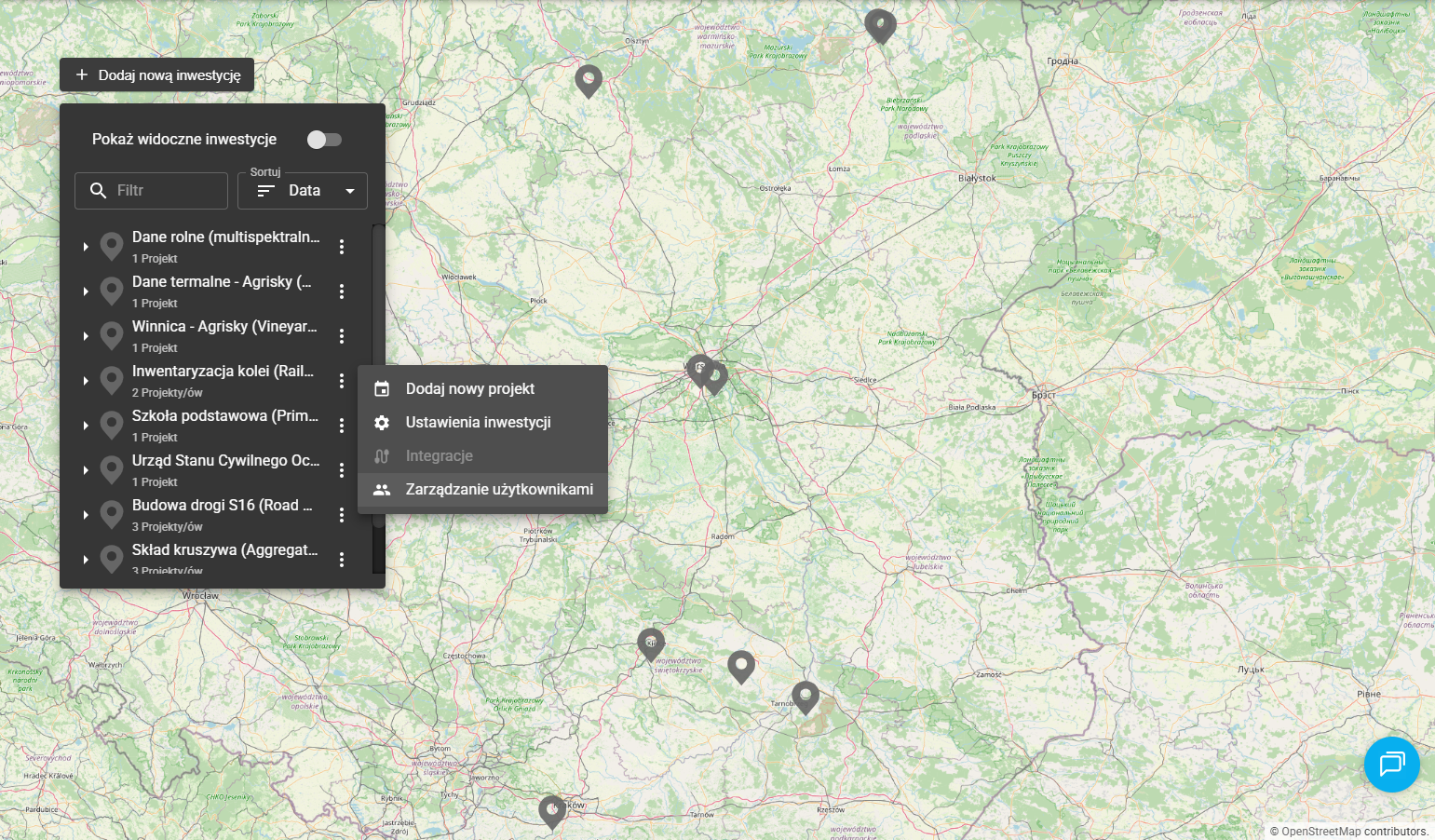The image size is (1435, 840).
Task: Select the map marker southwest of Olsztyn
Action: pyautogui.click(x=588, y=81)
